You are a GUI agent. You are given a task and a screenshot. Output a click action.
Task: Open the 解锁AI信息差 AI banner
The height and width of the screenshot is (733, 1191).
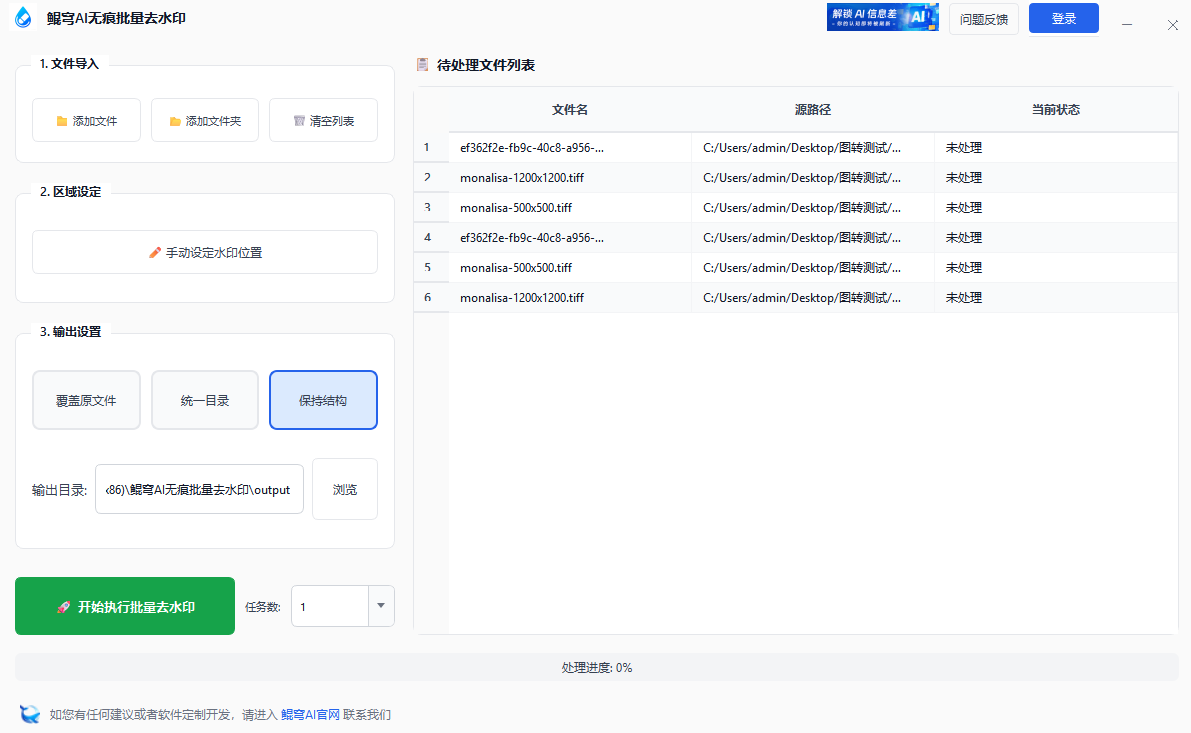coord(883,17)
